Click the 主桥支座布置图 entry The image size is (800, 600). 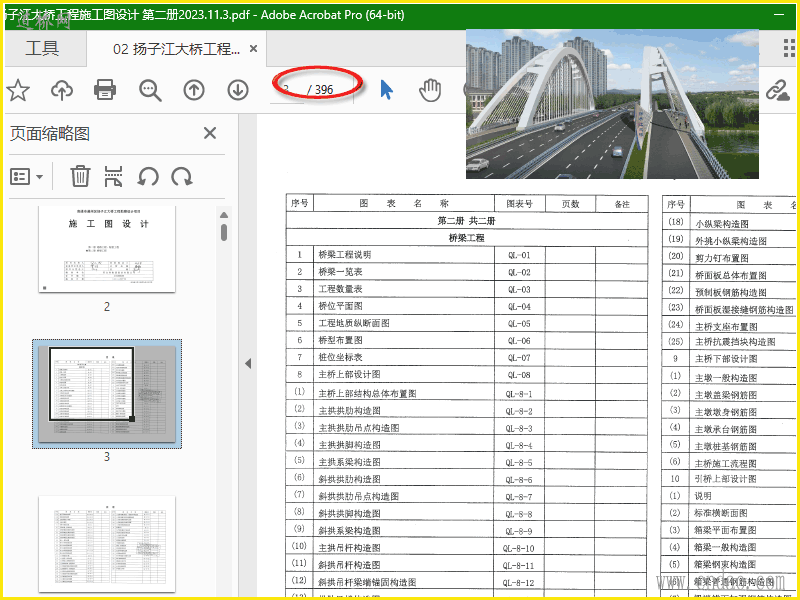click(x=726, y=327)
